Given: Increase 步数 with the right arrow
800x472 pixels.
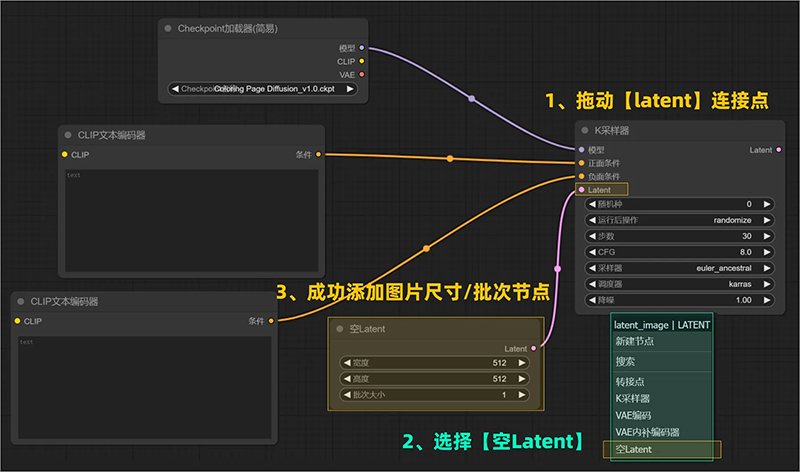Looking at the screenshot, I should coord(767,236).
